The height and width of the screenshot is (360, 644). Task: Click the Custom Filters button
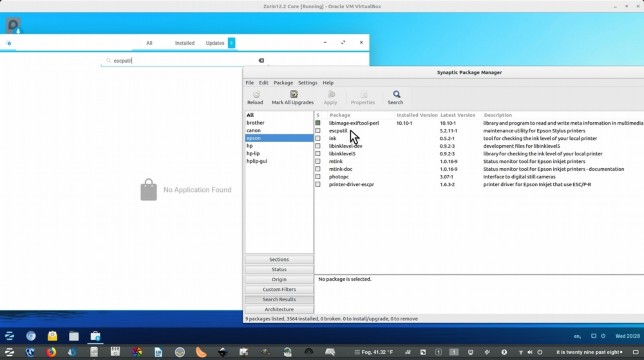[x=279, y=289]
